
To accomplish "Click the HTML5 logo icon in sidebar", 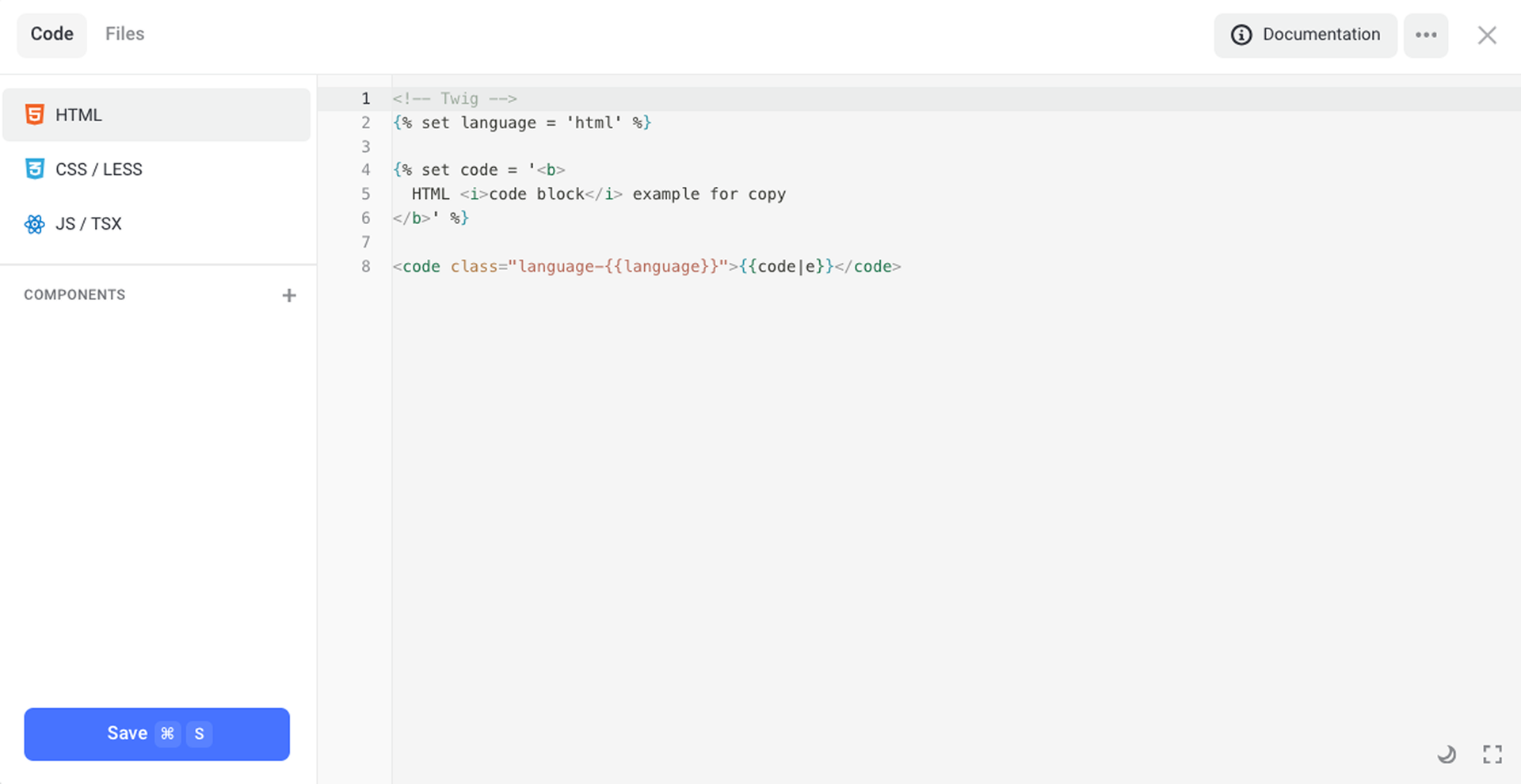I will click(34, 115).
